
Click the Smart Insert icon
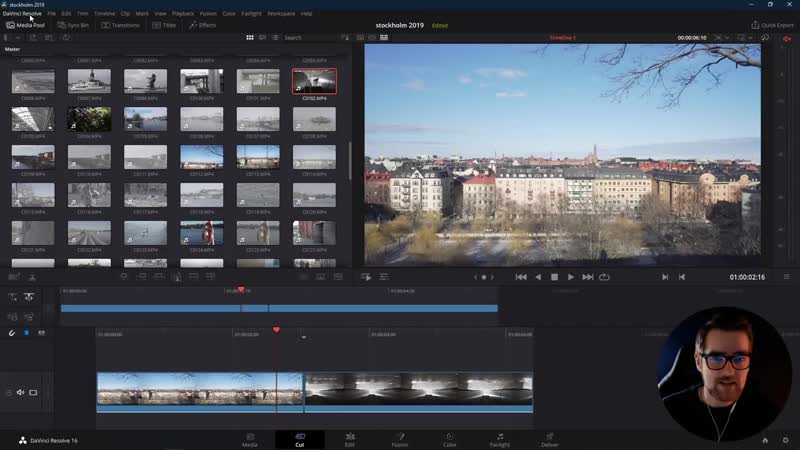[123, 277]
